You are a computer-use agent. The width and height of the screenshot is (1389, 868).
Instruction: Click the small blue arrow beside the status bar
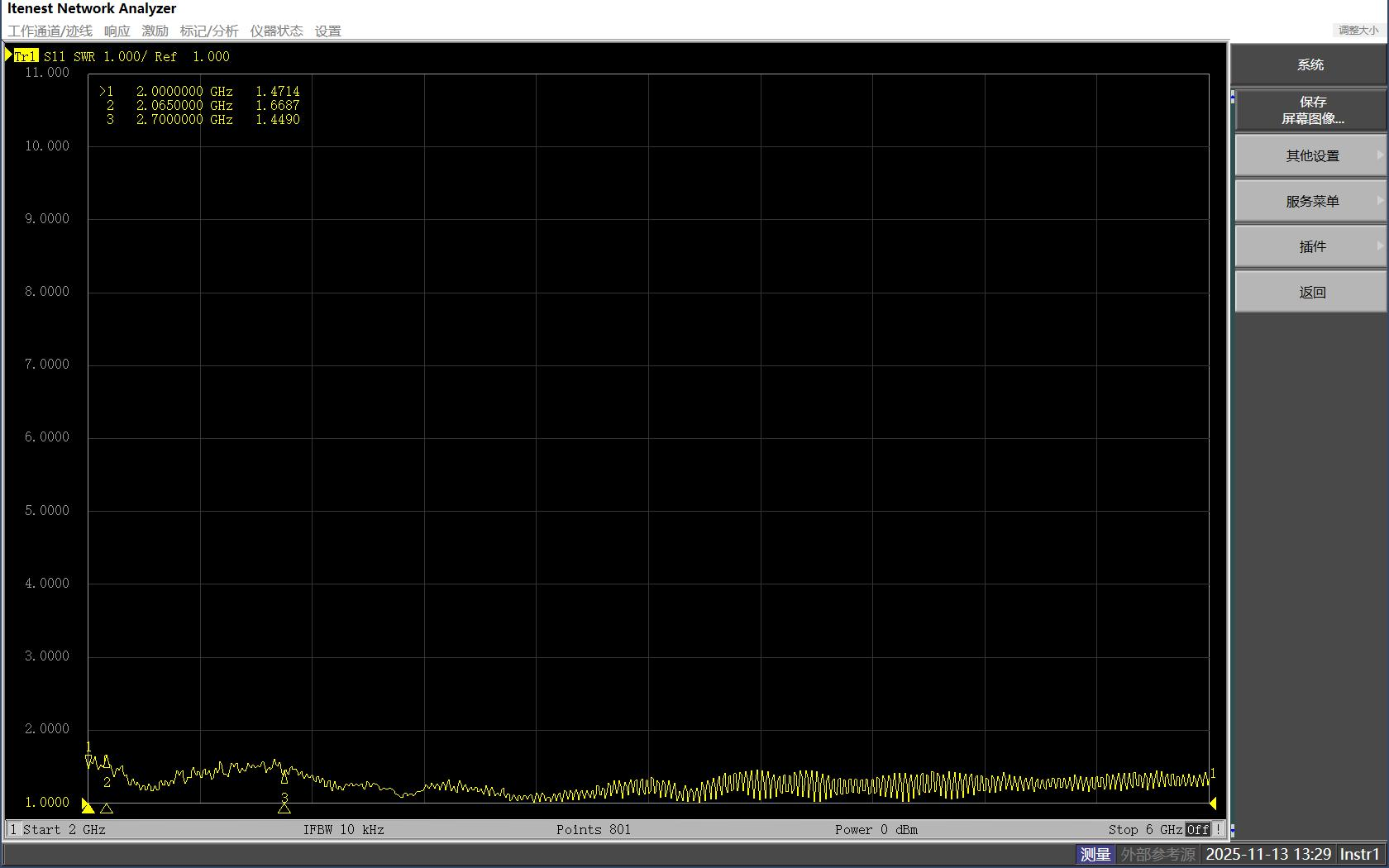pyautogui.click(x=1232, y=830)
